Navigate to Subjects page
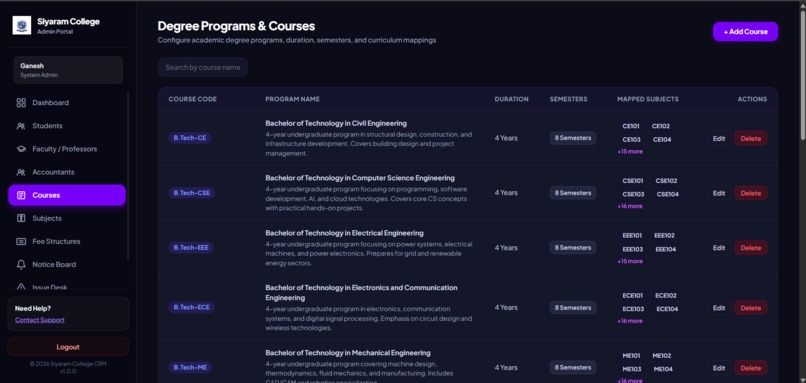806x383 pixels. pos(67,218)
